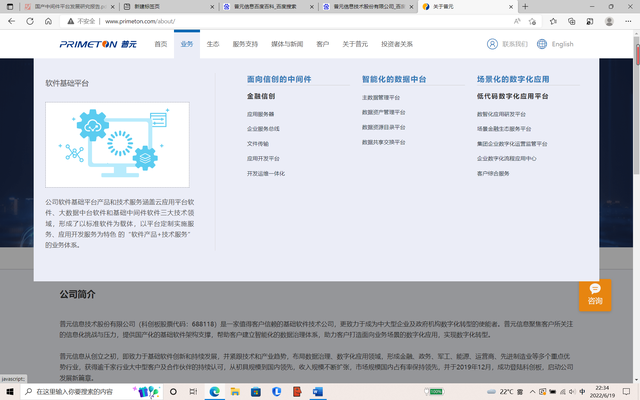Open the red PDF app on taskbar
This screenshot has height=400, width=640.
(x=297, y=392)
